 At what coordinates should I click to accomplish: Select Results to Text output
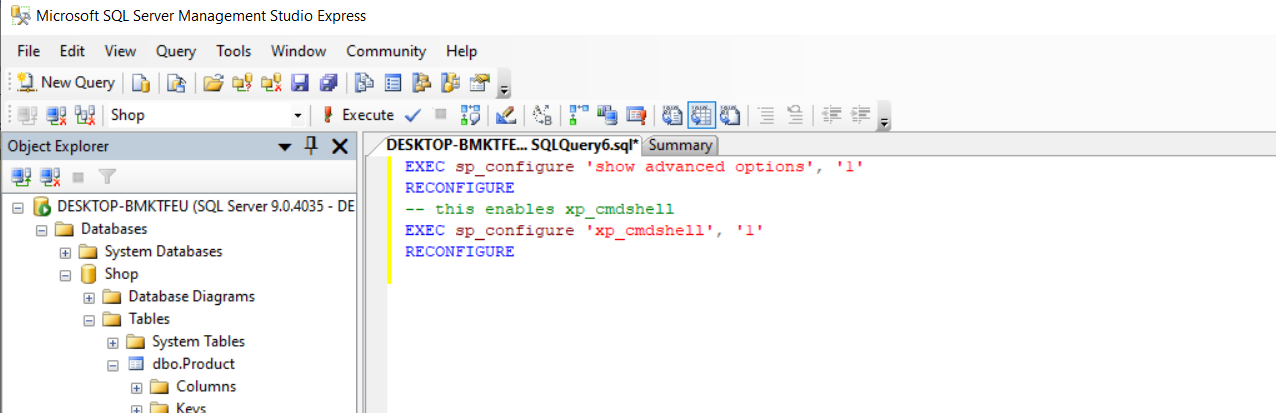pos(672,115)
